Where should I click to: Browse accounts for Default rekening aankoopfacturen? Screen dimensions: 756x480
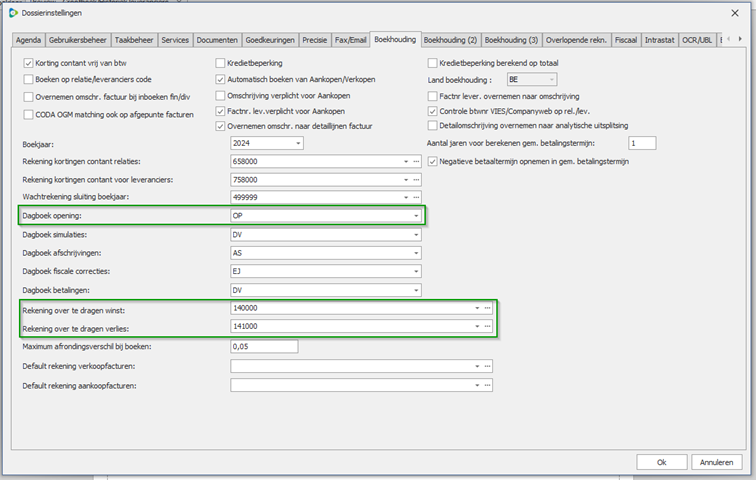(487, 385)
